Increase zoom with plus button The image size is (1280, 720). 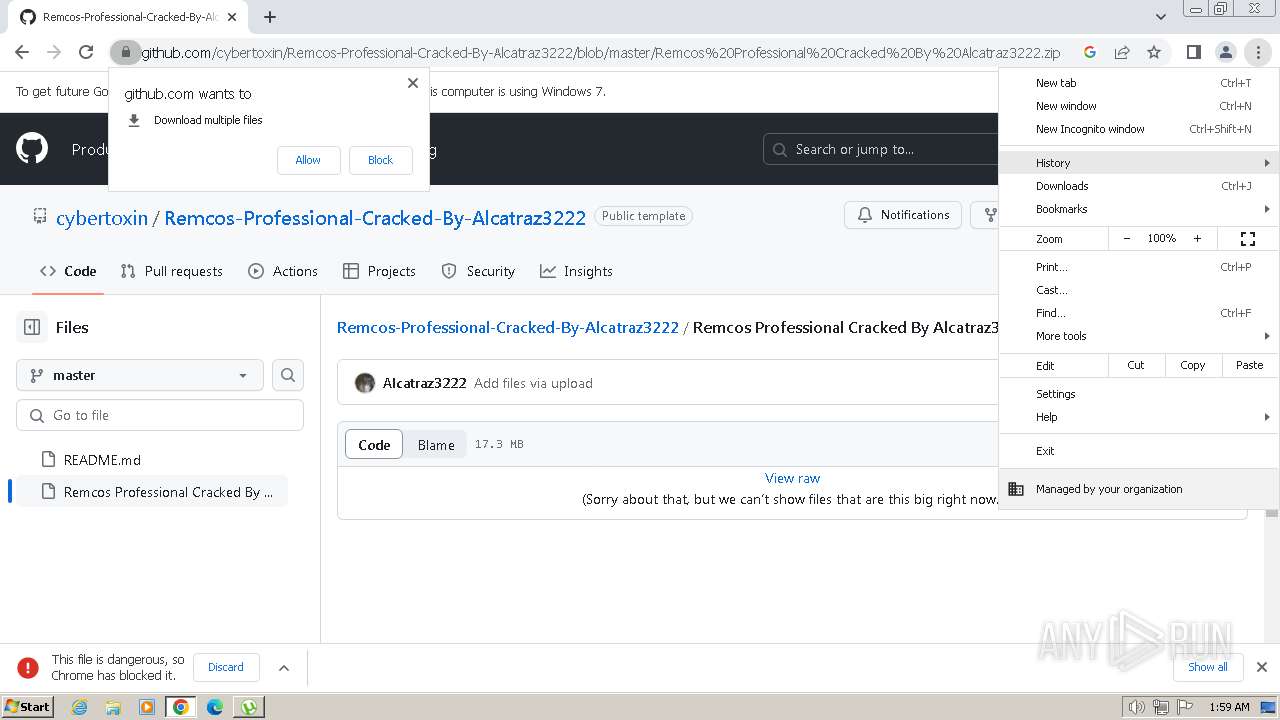tap(1197, 239)
